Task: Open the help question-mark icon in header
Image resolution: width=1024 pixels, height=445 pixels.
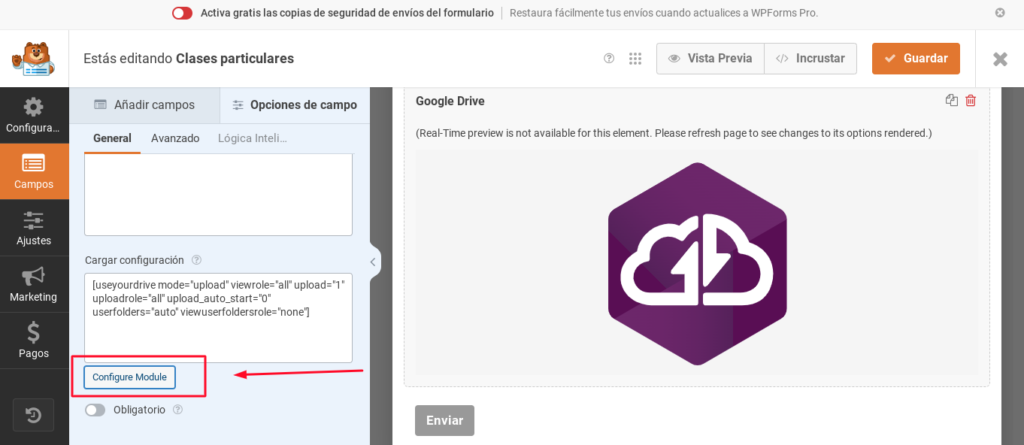Action: click(x=609, y=58)
